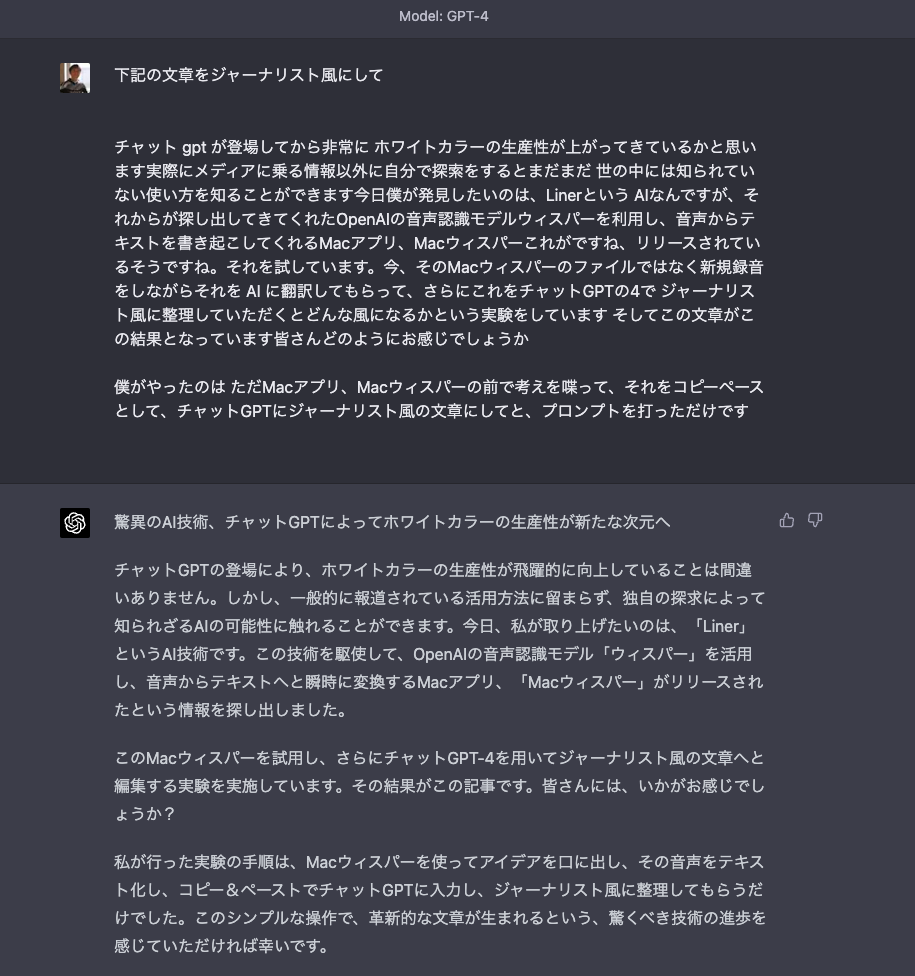
Task: Click the ChatGPT logo avatar
Action: 75,522
